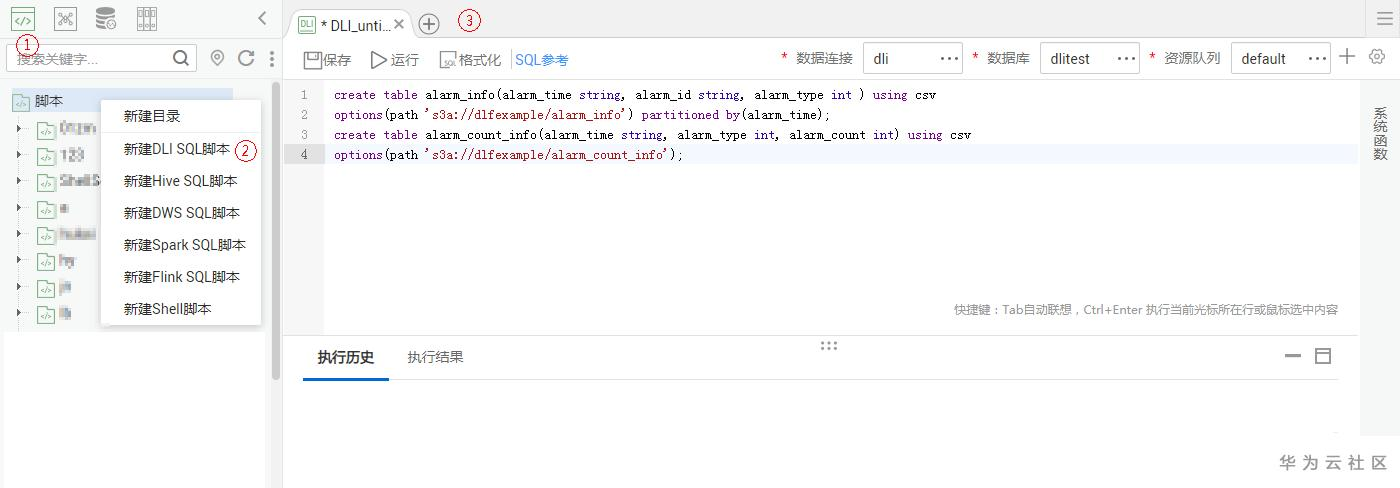Click the dotted drag handle above results
This screenshot has width=1400, height=488.
828,345
